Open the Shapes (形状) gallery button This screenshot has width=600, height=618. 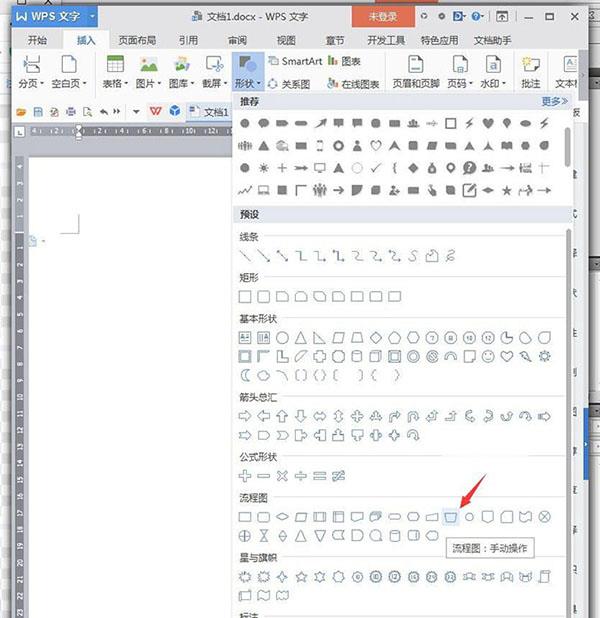click(x=248, y=73)
